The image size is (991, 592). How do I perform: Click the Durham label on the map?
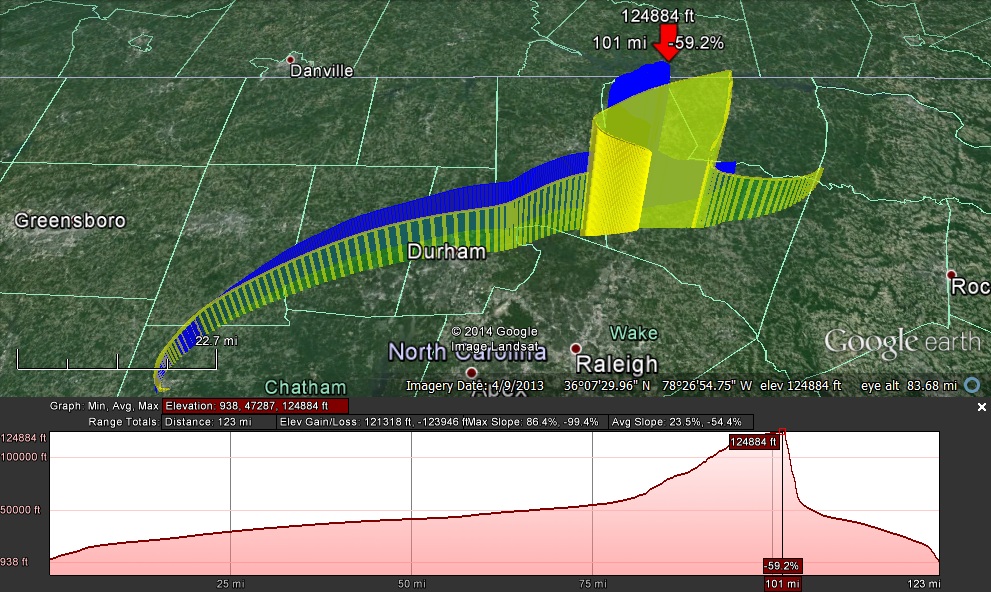[446, 252]
